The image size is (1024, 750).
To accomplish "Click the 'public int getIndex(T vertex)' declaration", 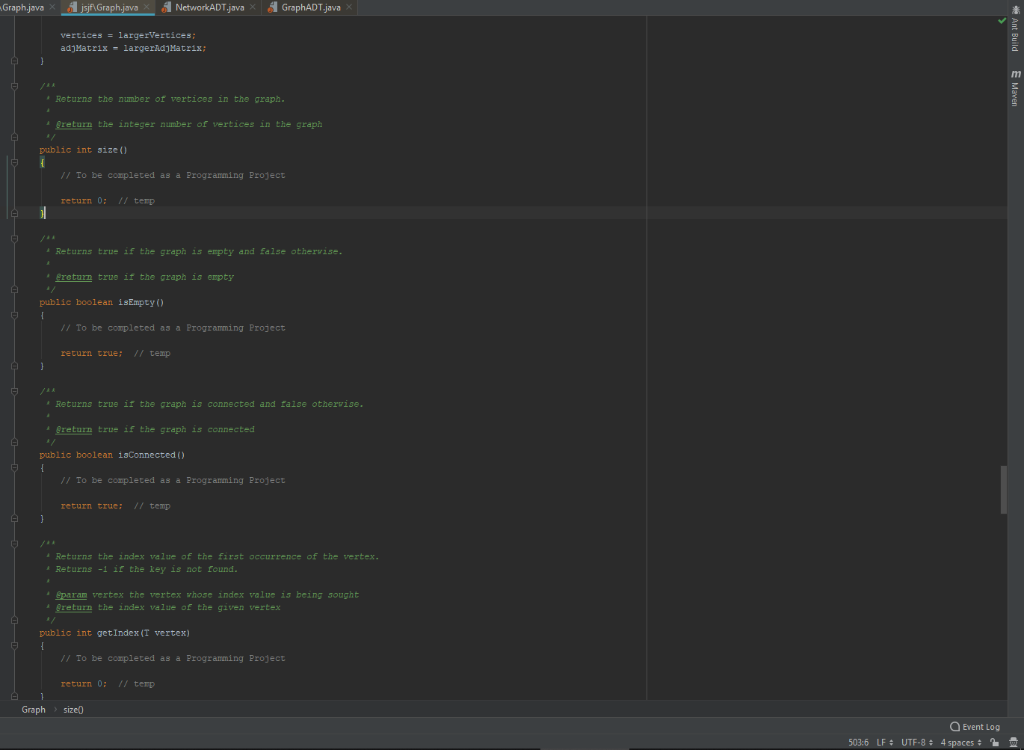I will [x=114, y=633].
